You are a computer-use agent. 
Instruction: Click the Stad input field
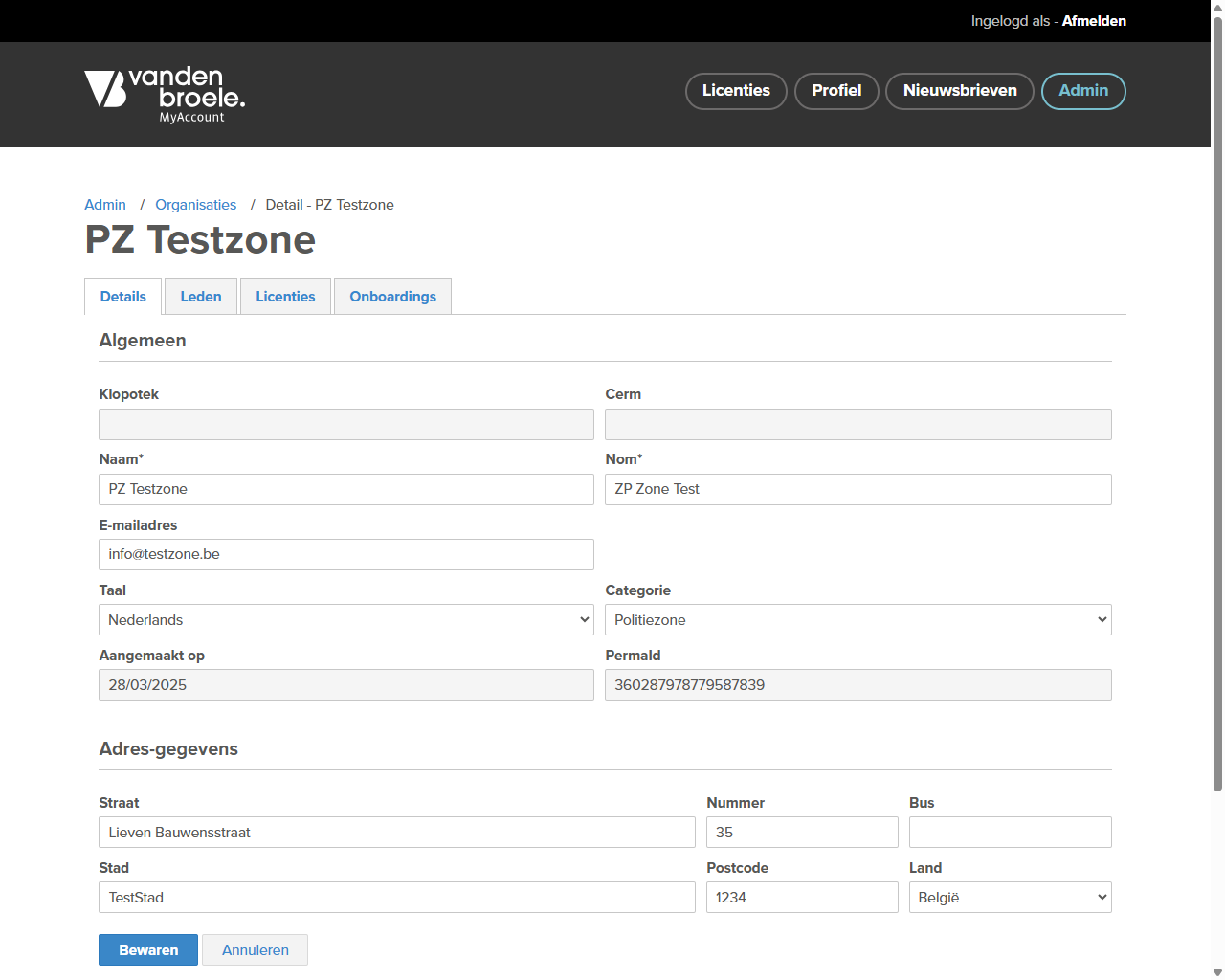397,897
